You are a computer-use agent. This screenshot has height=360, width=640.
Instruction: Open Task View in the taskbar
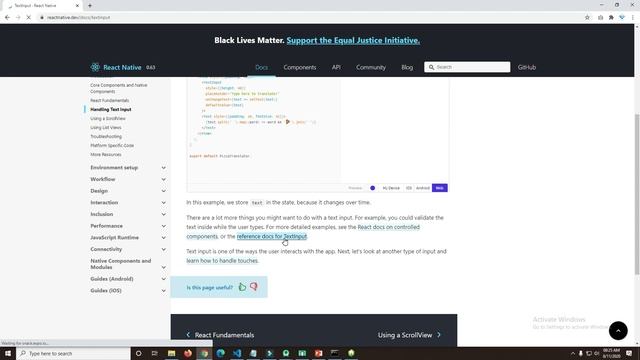155,353
